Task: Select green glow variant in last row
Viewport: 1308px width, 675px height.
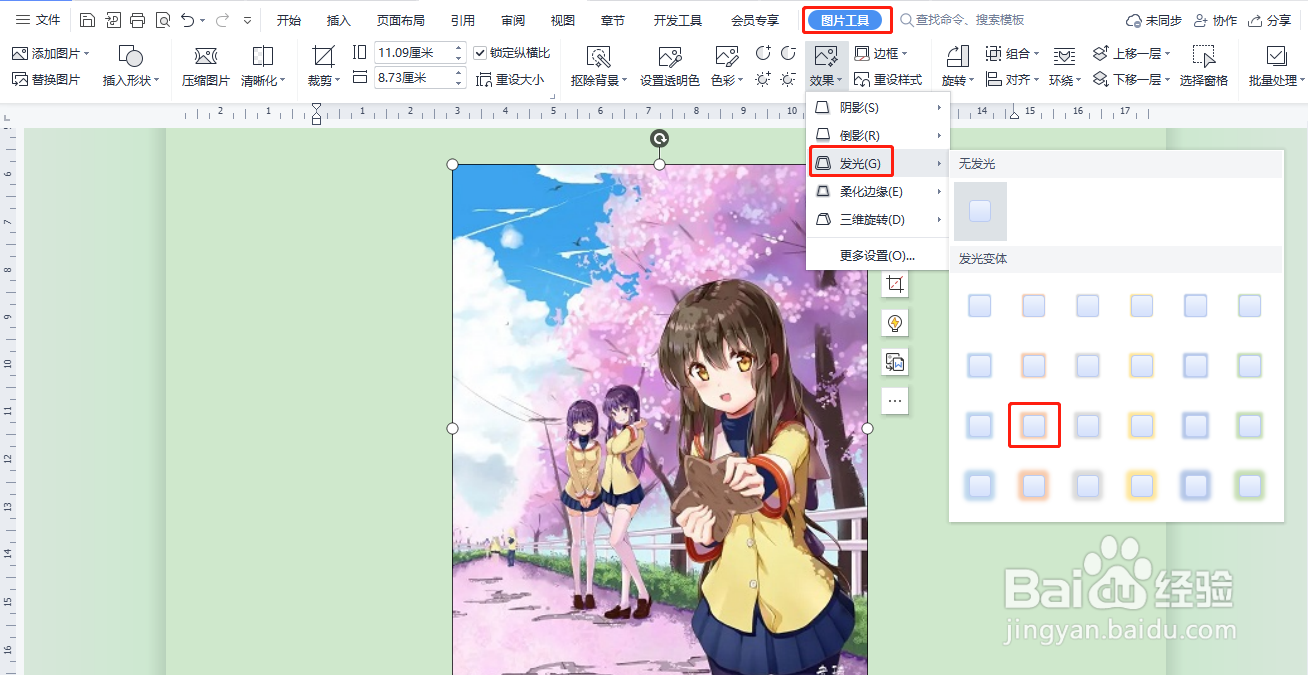Action: click(1250, 486)
